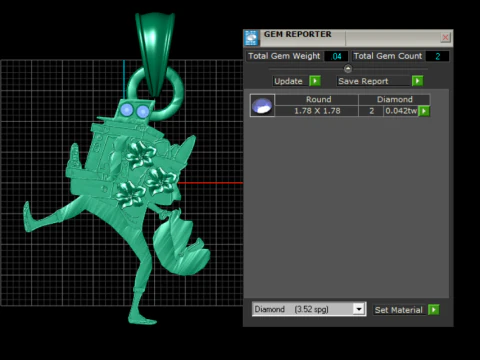The image size is (480, 360).
Task: Click the material dropdown arrow
Action: pos(359,309)
